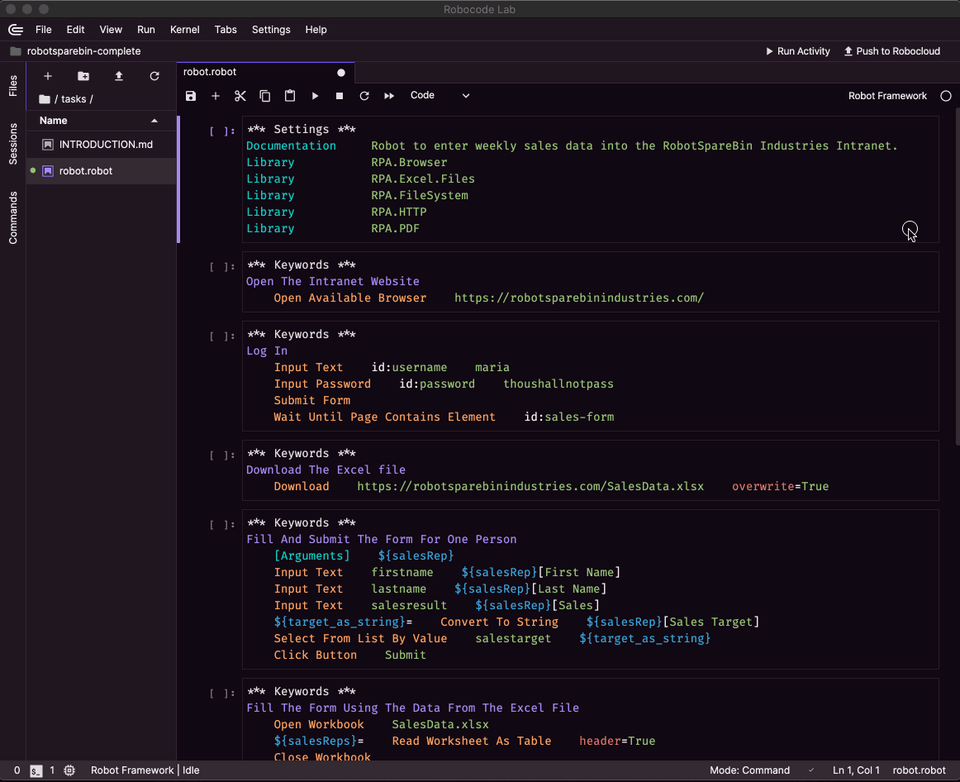The image size is (960, 782).
Task: Insert a cell below with plus icon
Action: (215, 96)
